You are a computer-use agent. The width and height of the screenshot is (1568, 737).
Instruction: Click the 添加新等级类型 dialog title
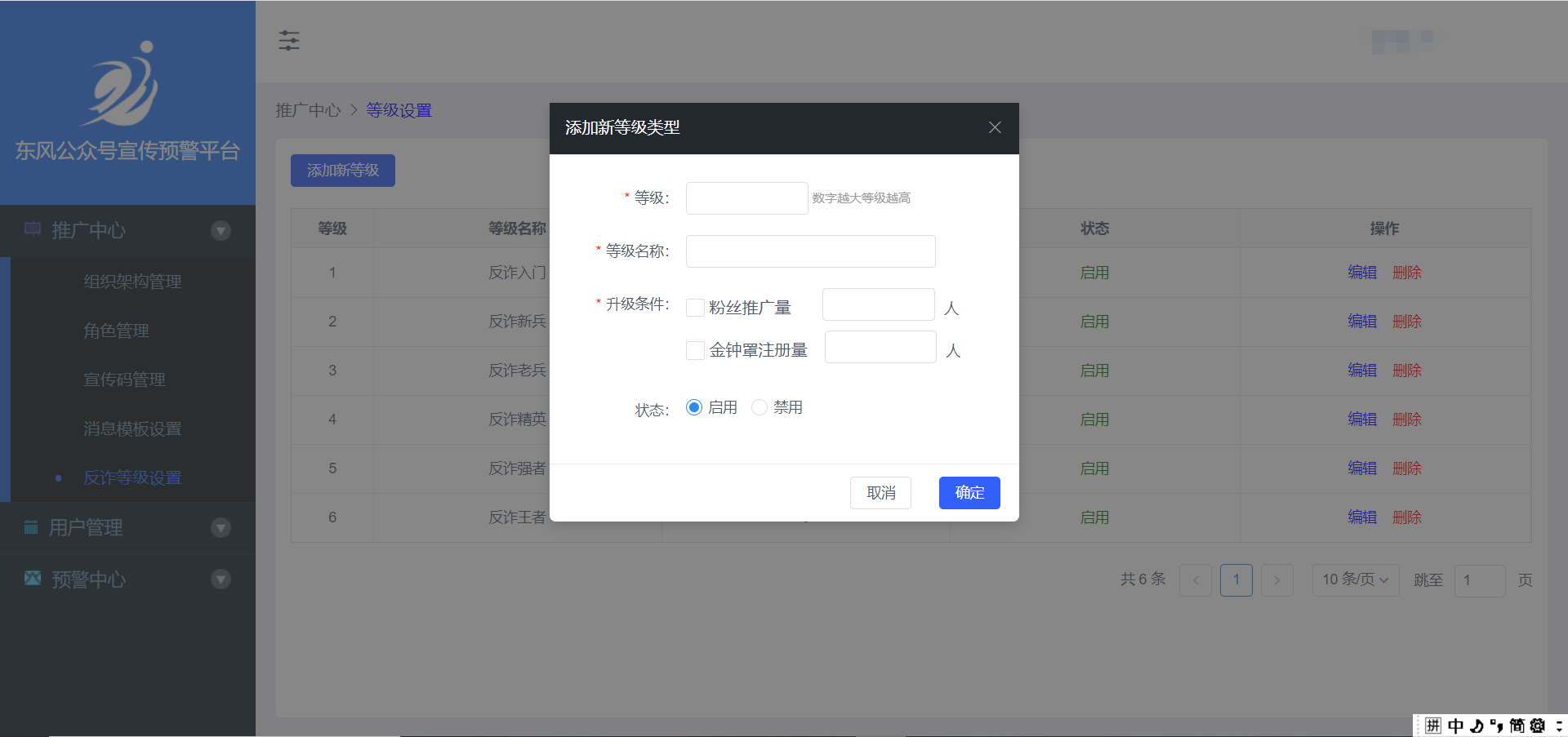point(622,127)
